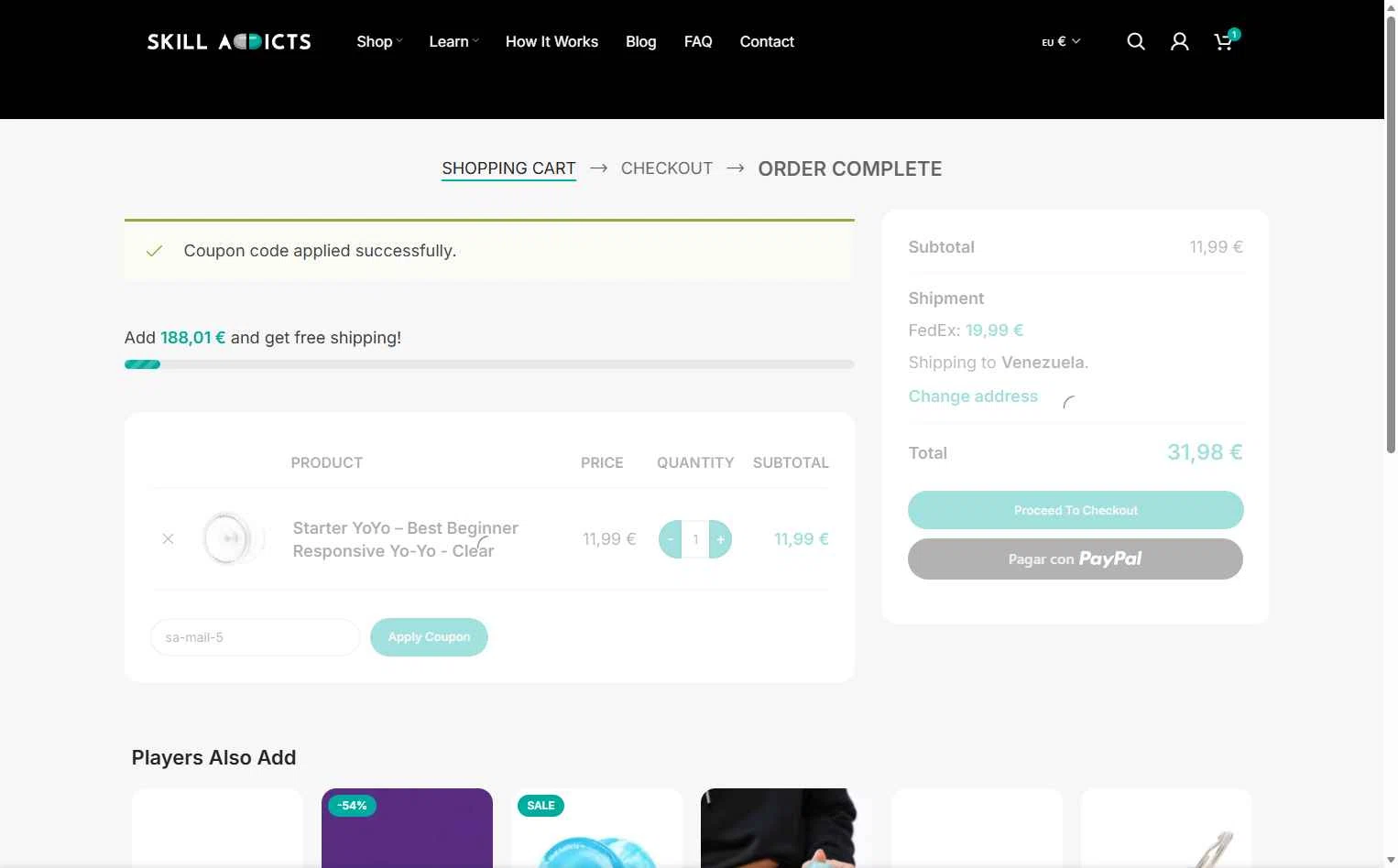
Task: Open the -54% discounted product card
Action: pos(407,828)
